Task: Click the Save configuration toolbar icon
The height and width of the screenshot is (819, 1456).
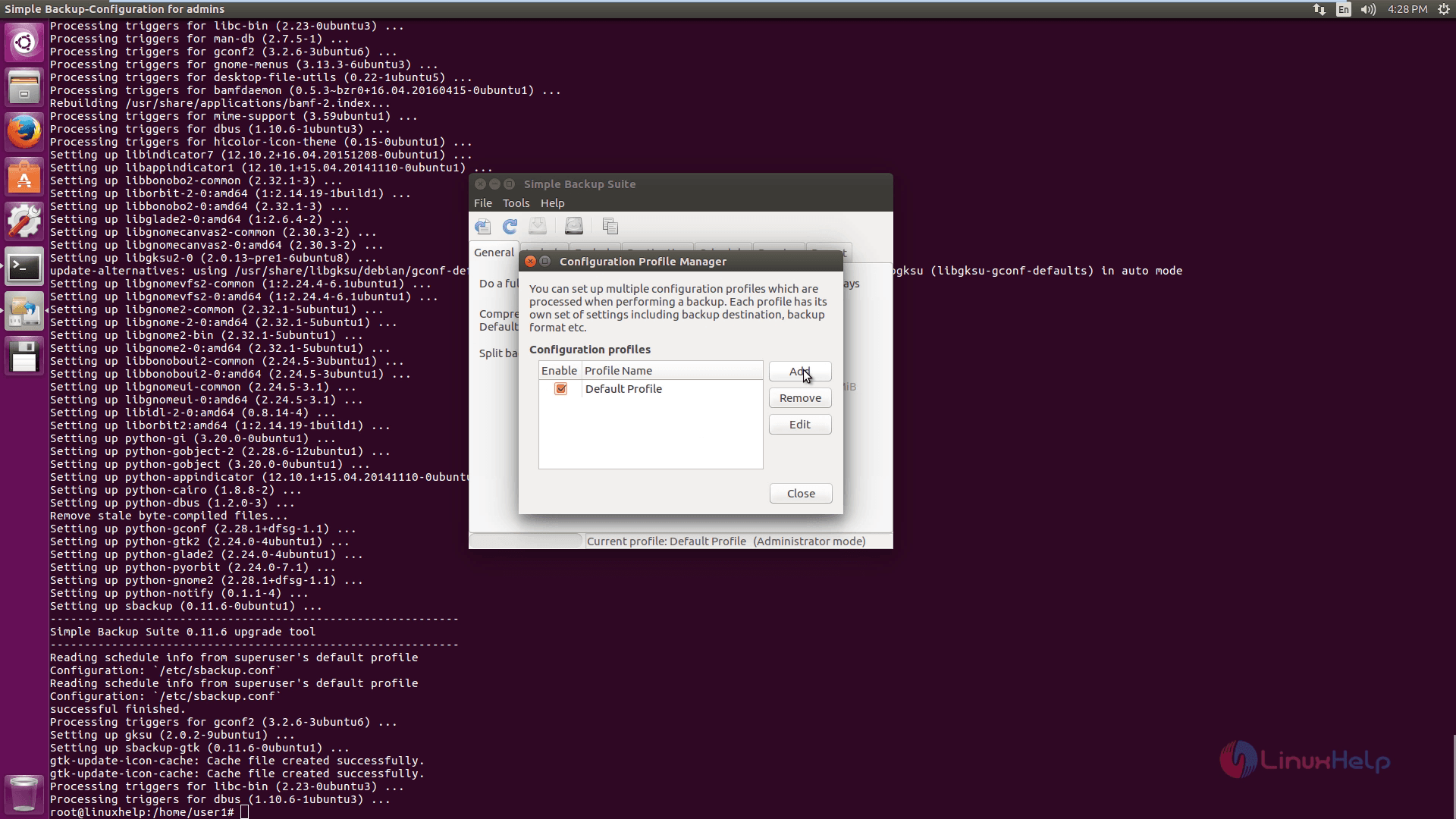Action: [483, 226]
